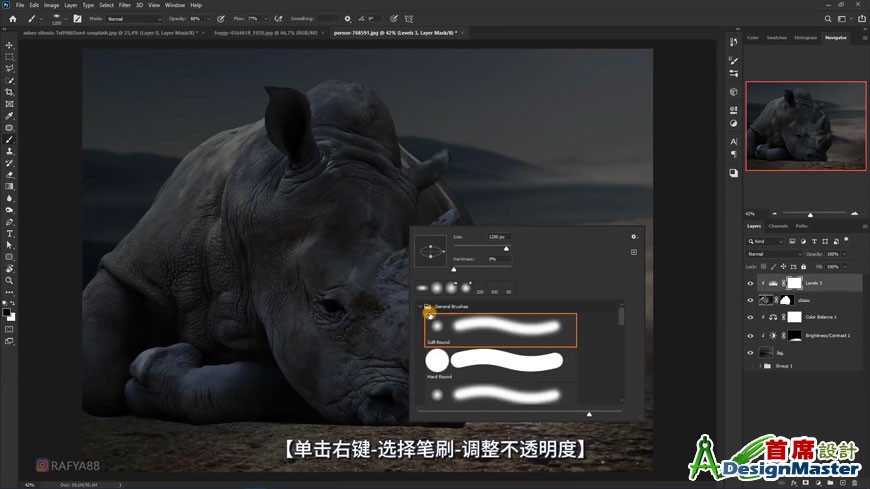Enable airbrush-style build-up icon

pyautogui.click(x=279, y=18)
